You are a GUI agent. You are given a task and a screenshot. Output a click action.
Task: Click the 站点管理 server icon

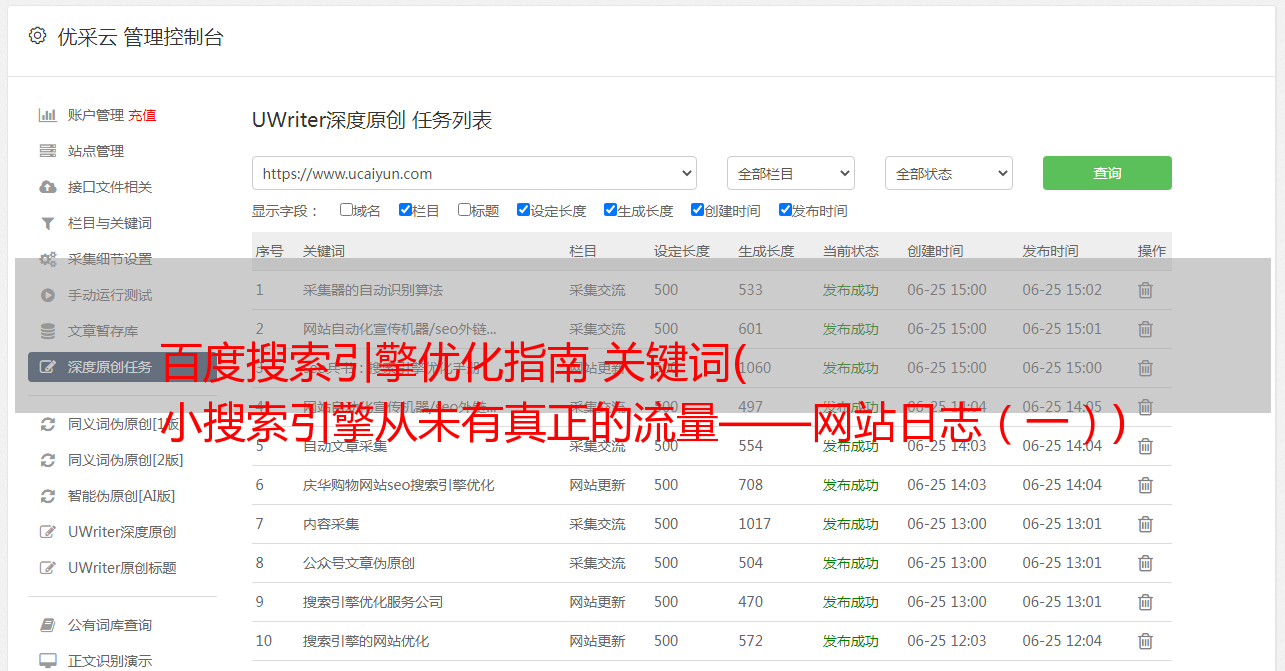click(x=47, y=151)
